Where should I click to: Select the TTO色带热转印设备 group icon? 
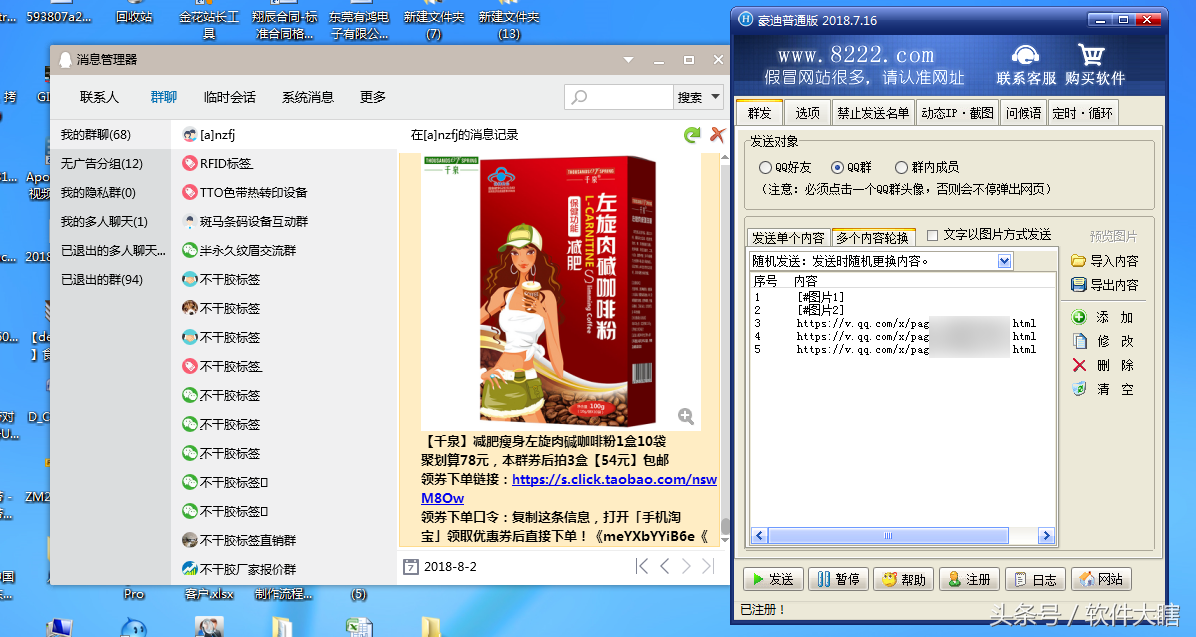coord(190,192)
